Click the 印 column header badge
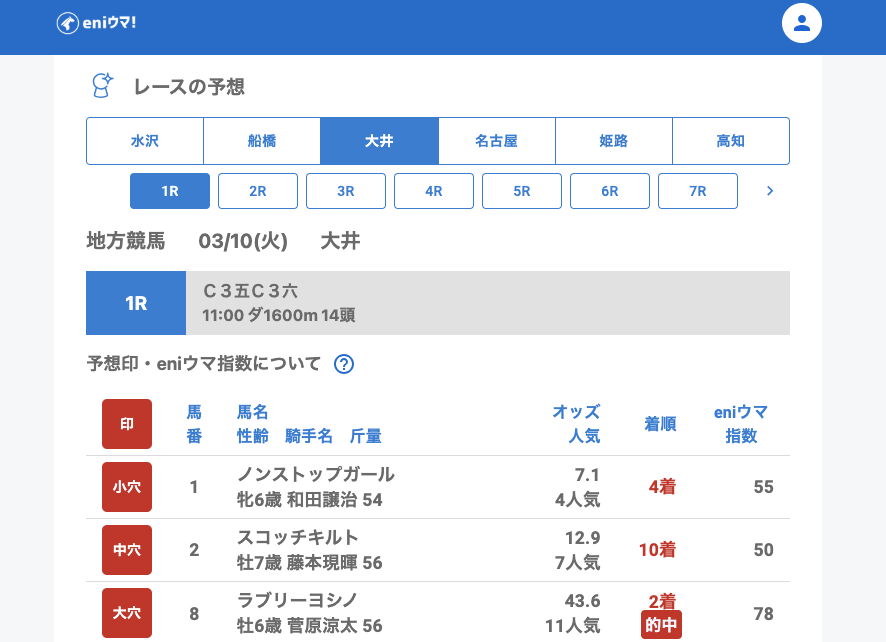The image size is (886, 642). click(x=127, y=424)
